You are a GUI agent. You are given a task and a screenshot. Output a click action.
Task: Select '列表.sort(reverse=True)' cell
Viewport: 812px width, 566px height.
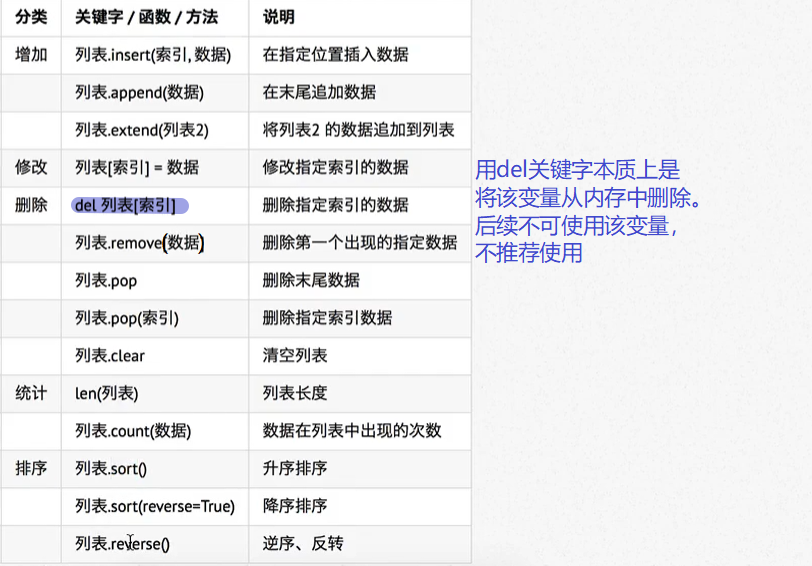click(155, 506)
